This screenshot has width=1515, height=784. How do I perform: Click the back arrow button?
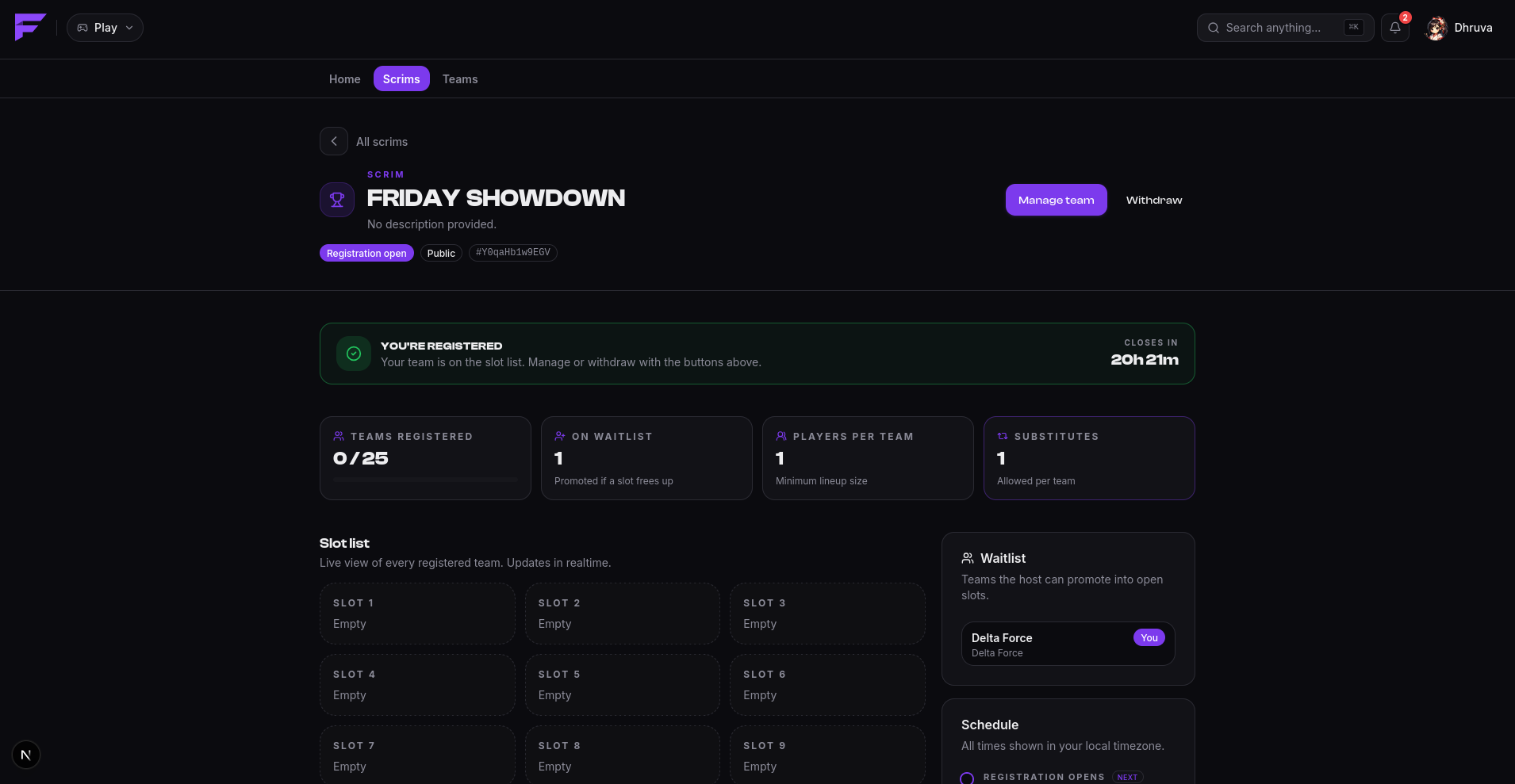click(334, 141)
